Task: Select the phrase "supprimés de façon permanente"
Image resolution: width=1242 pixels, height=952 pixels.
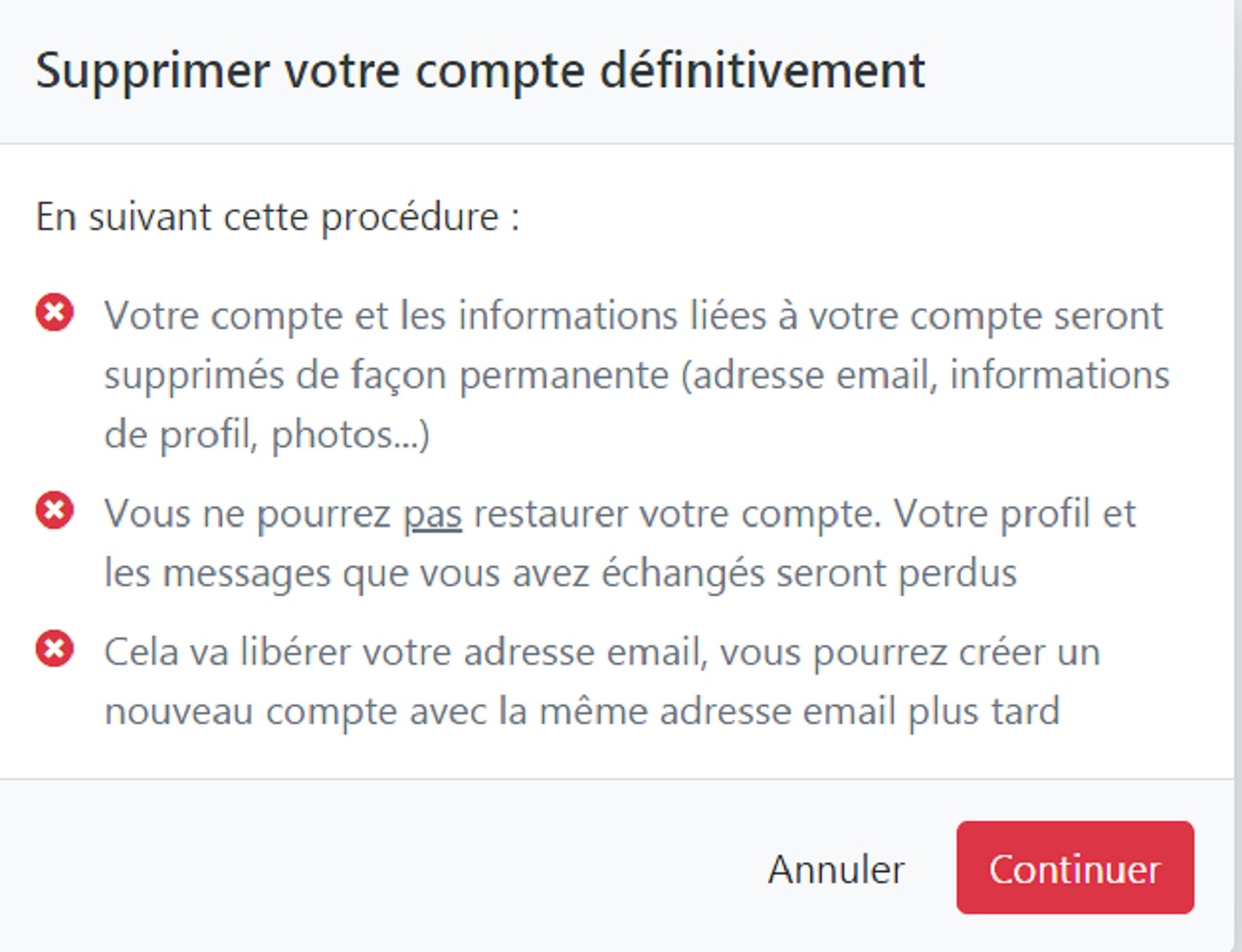Action: 386,376
